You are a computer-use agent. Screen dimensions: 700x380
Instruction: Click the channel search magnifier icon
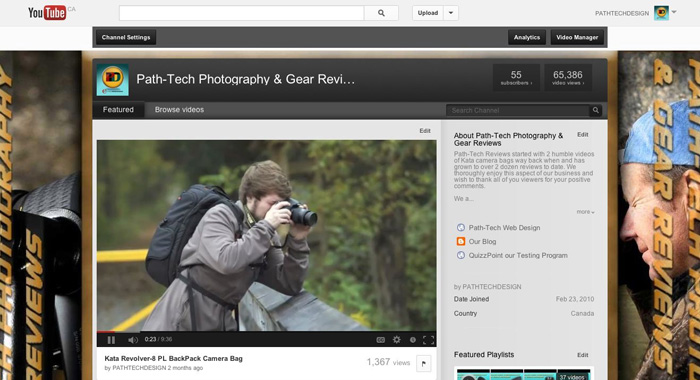tap(596, 110)
